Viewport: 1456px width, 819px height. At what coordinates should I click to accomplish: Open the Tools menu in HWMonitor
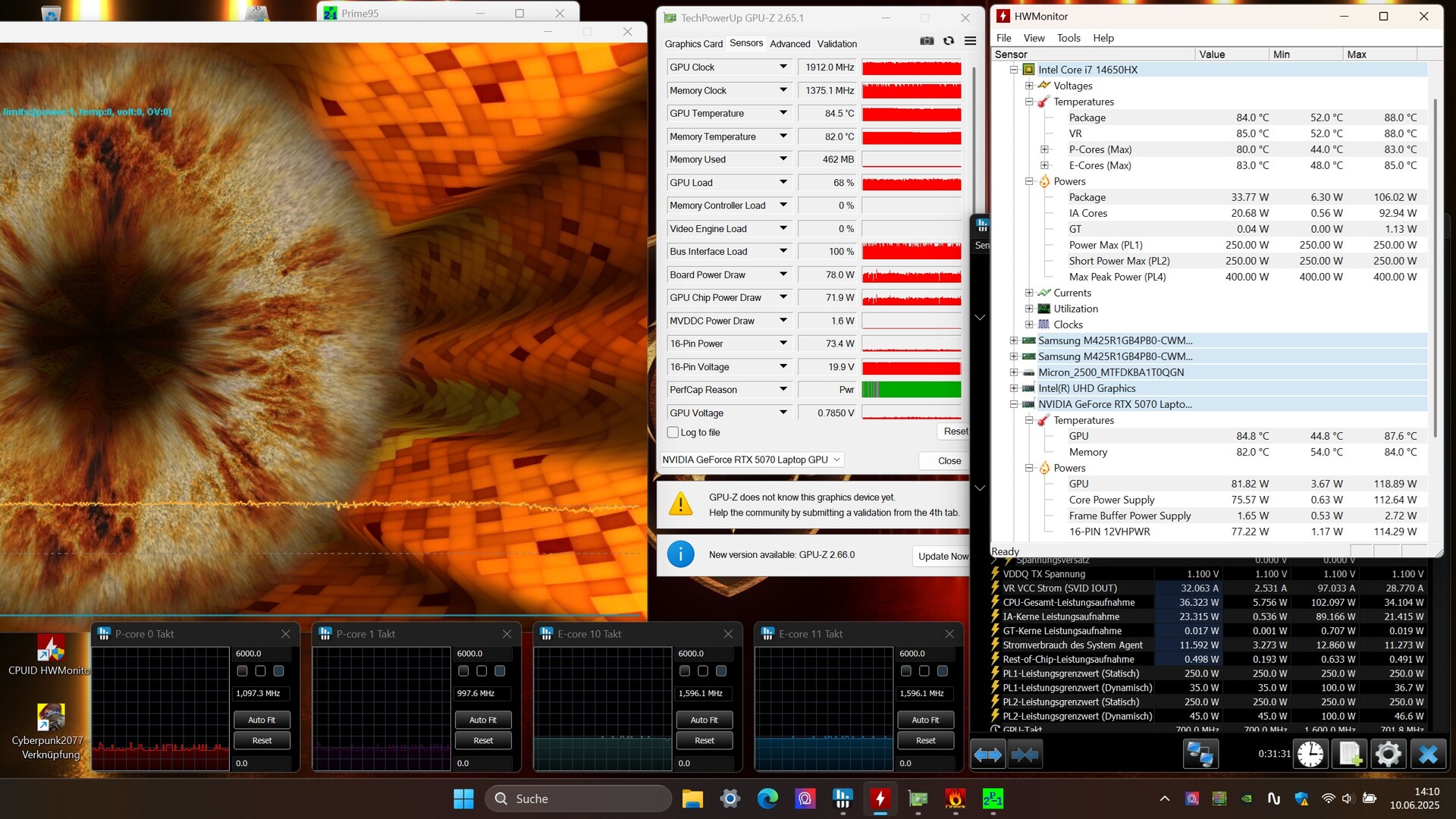pos(1068,38)
